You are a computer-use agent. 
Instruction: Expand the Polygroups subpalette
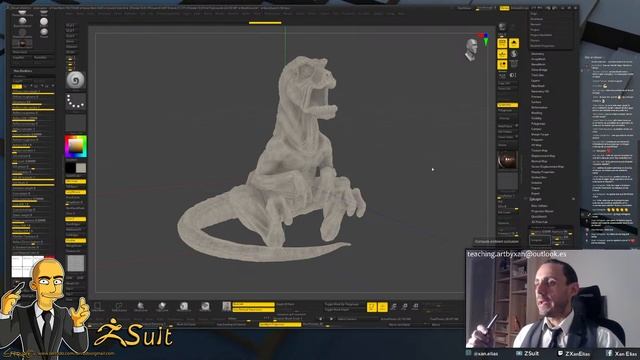(x=538, y=124)
